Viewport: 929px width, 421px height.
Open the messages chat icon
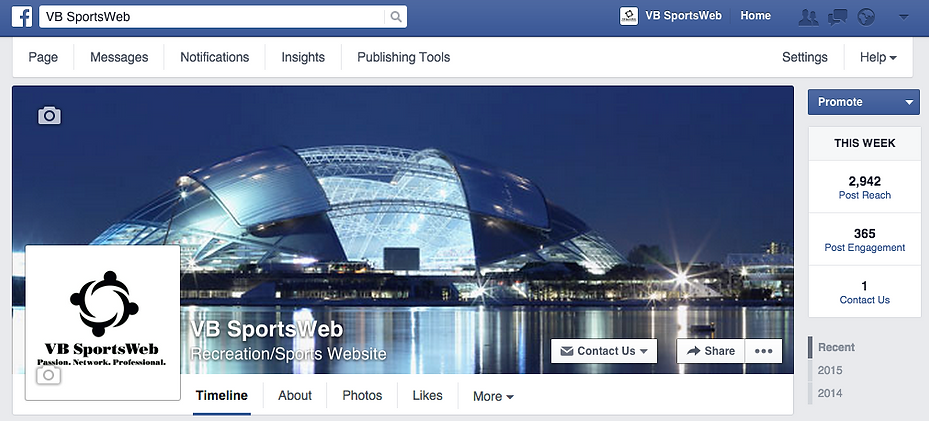click(x=837, y=17)
